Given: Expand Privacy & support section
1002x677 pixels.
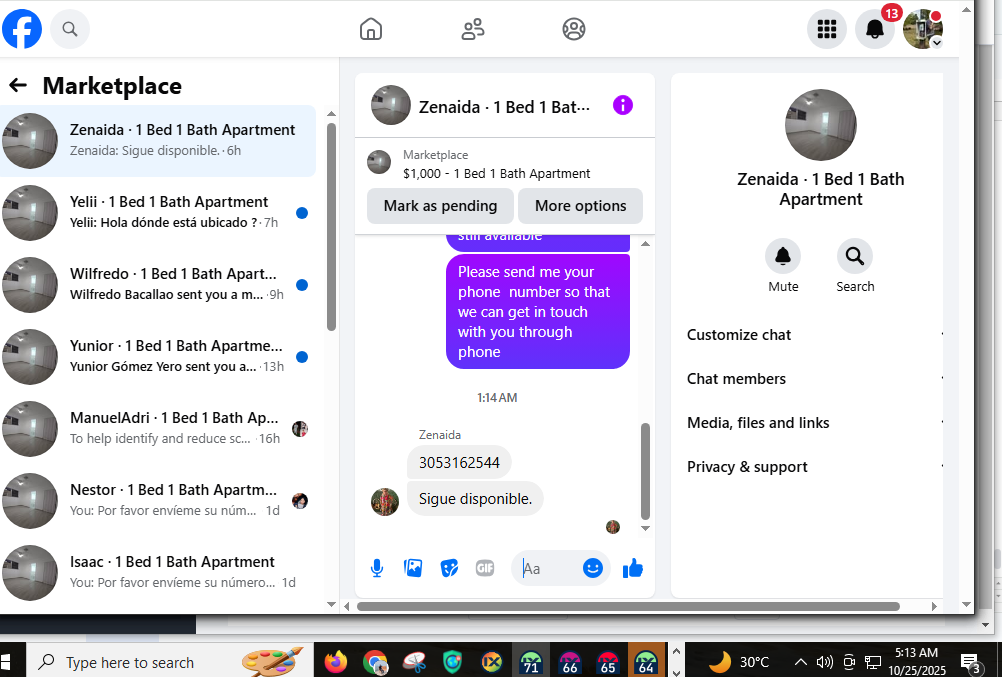Looking at the screenshot, I should click(x=814, y=467).
